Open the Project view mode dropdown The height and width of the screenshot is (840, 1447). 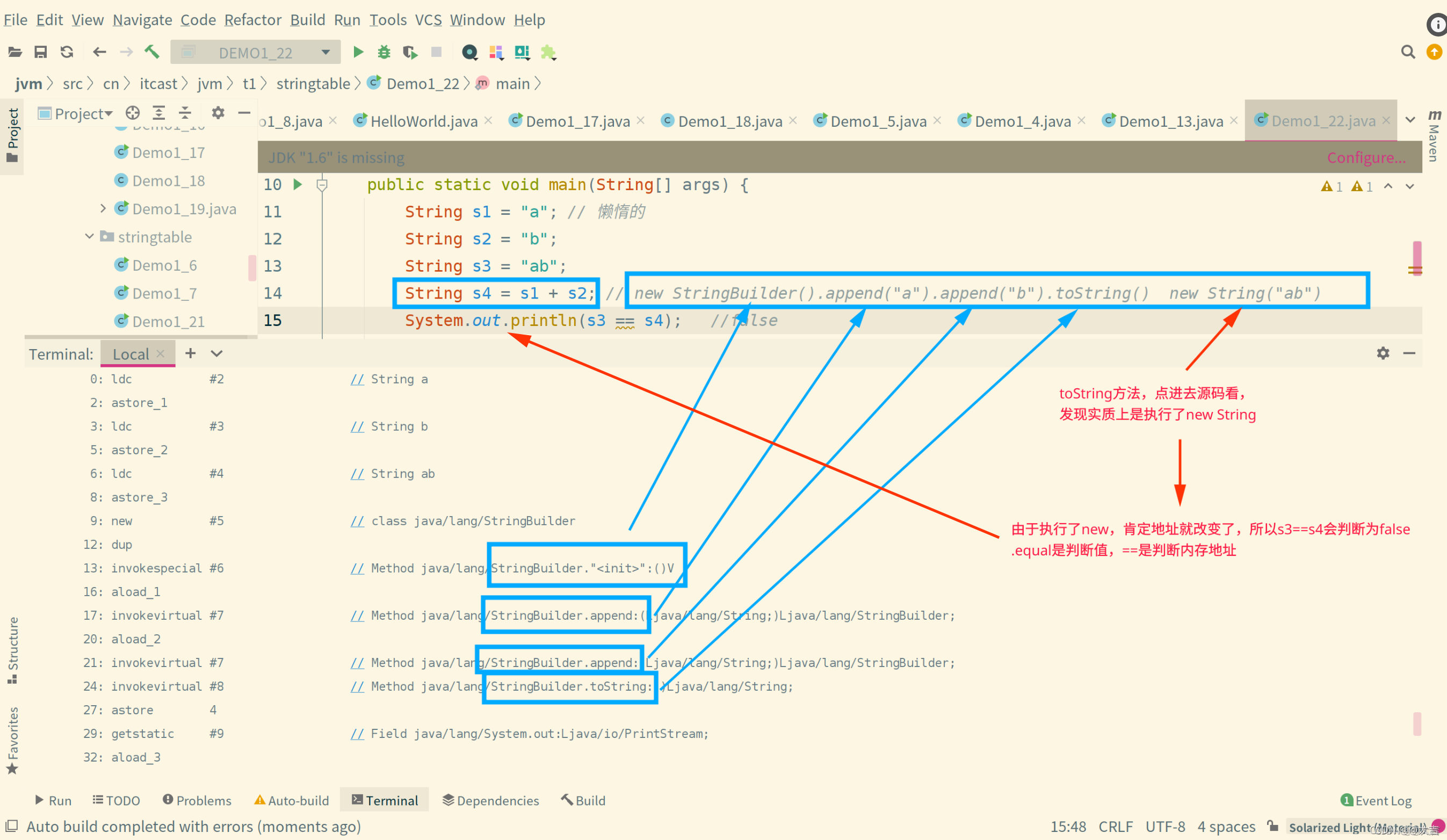click(x=75, y=113)
